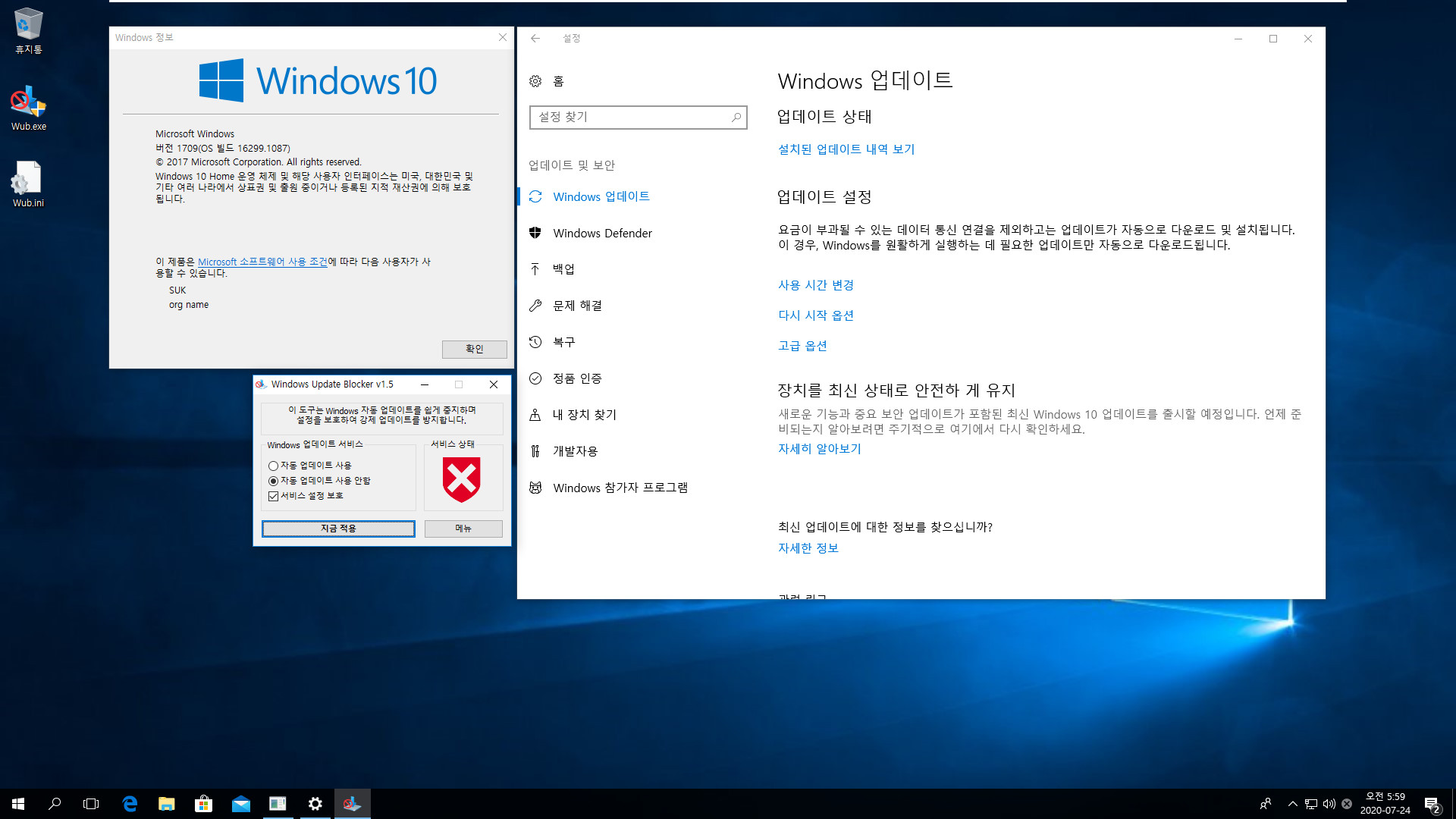Launch Microsoft Edge from taskbar

pyautogui.click(x=130, y=804)
